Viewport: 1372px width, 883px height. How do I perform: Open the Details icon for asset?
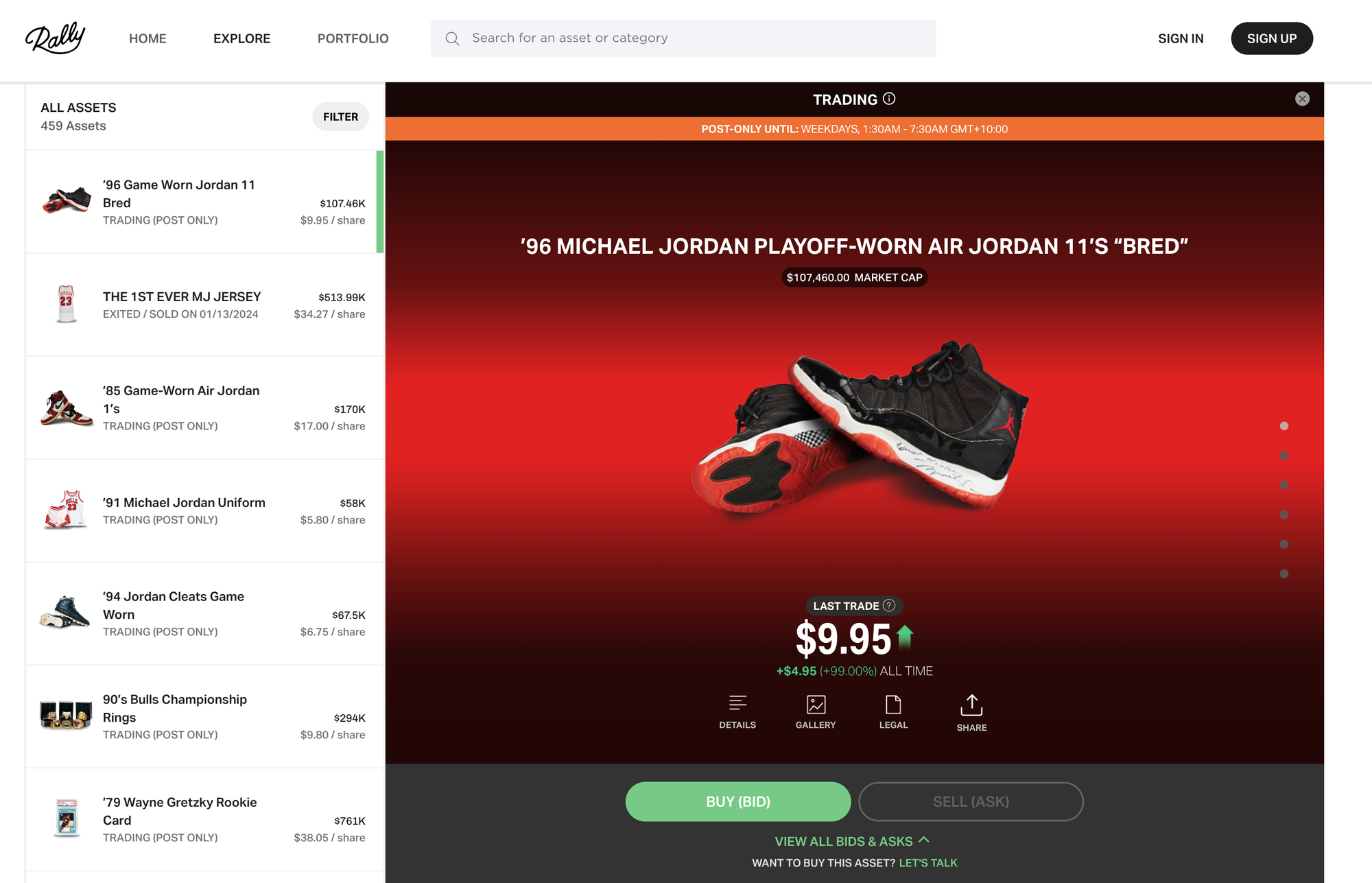pos(737,704)
